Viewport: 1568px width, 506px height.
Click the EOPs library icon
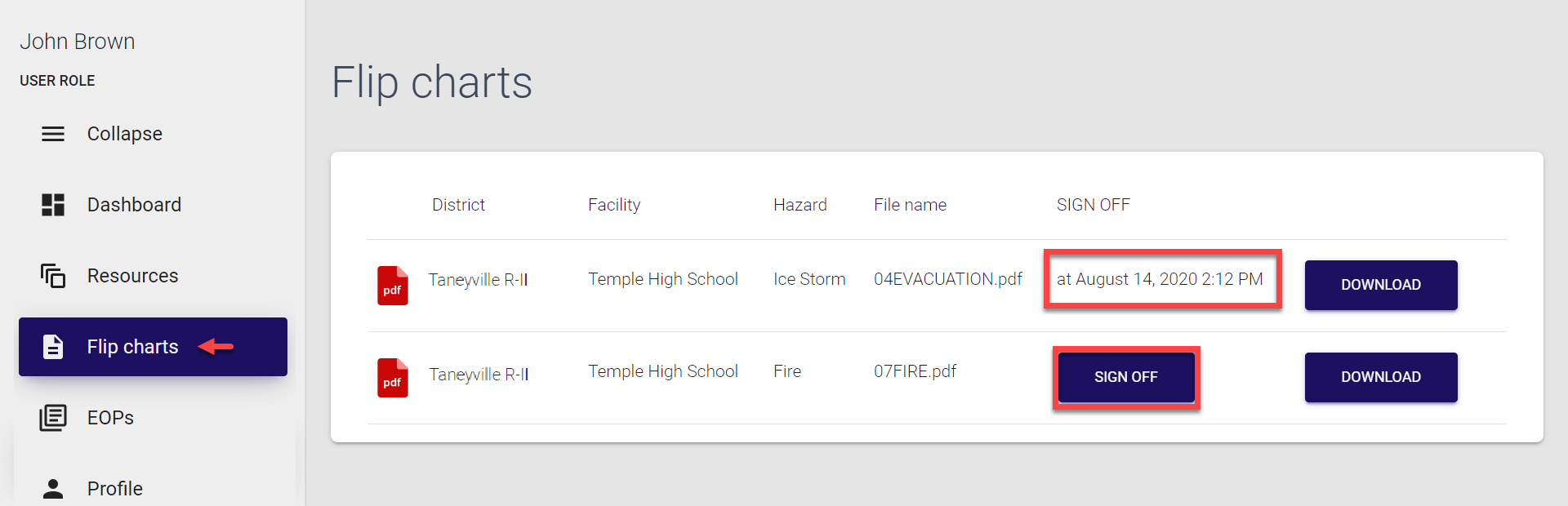53,418
